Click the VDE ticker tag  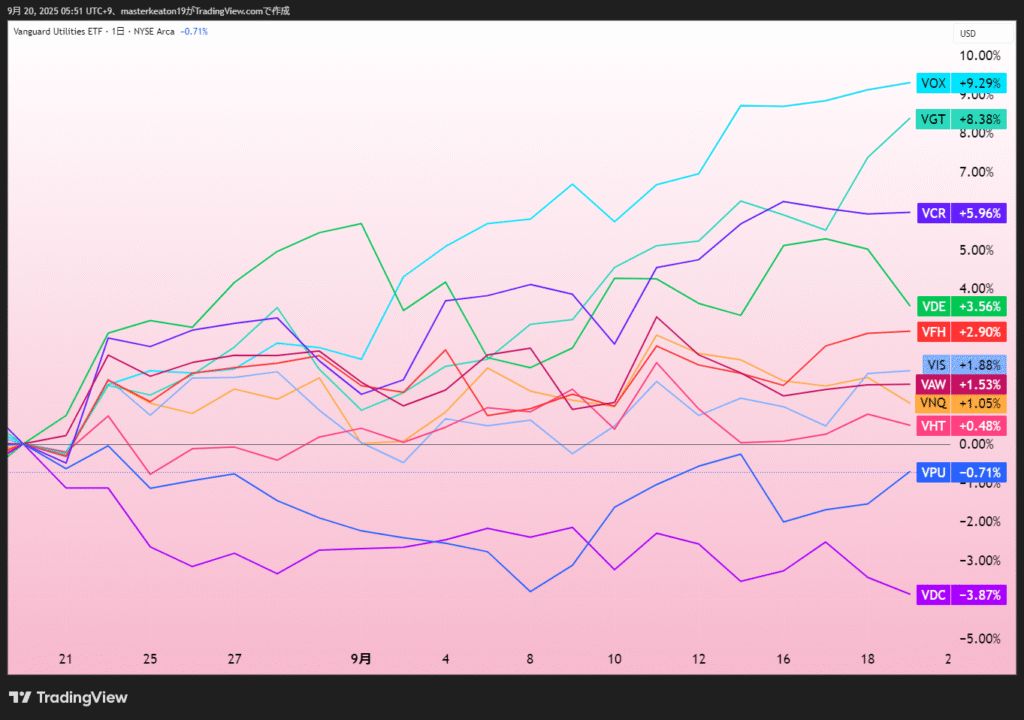(x=932, y=307)
